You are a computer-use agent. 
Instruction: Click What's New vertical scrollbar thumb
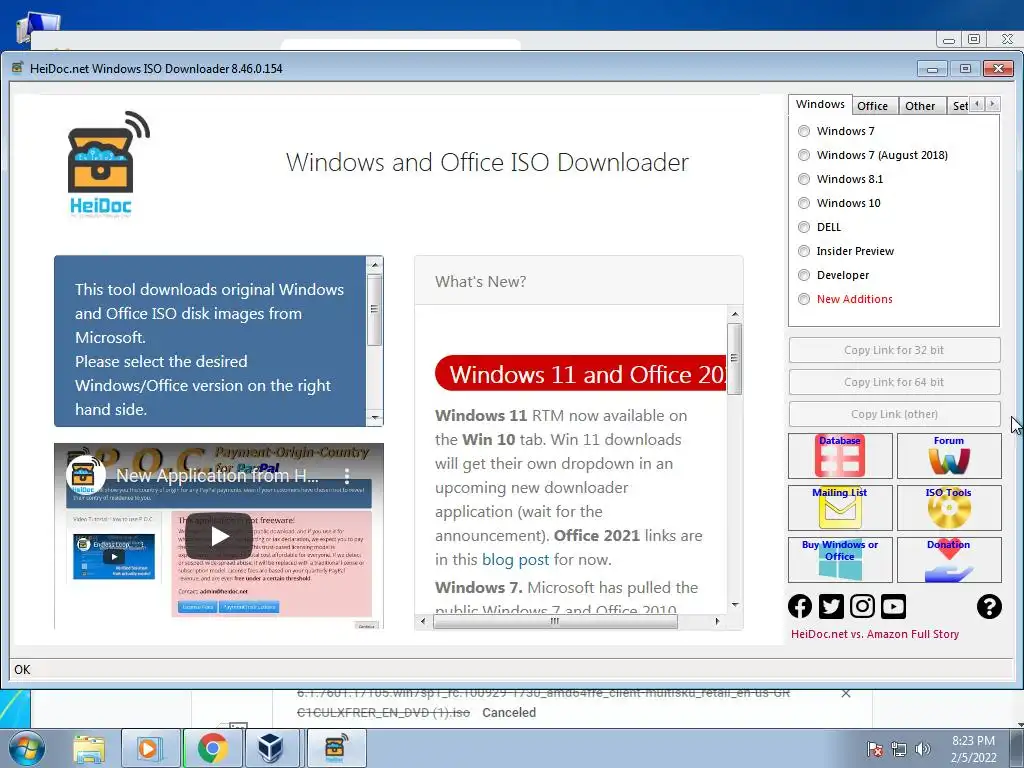[x=735, y=359]
